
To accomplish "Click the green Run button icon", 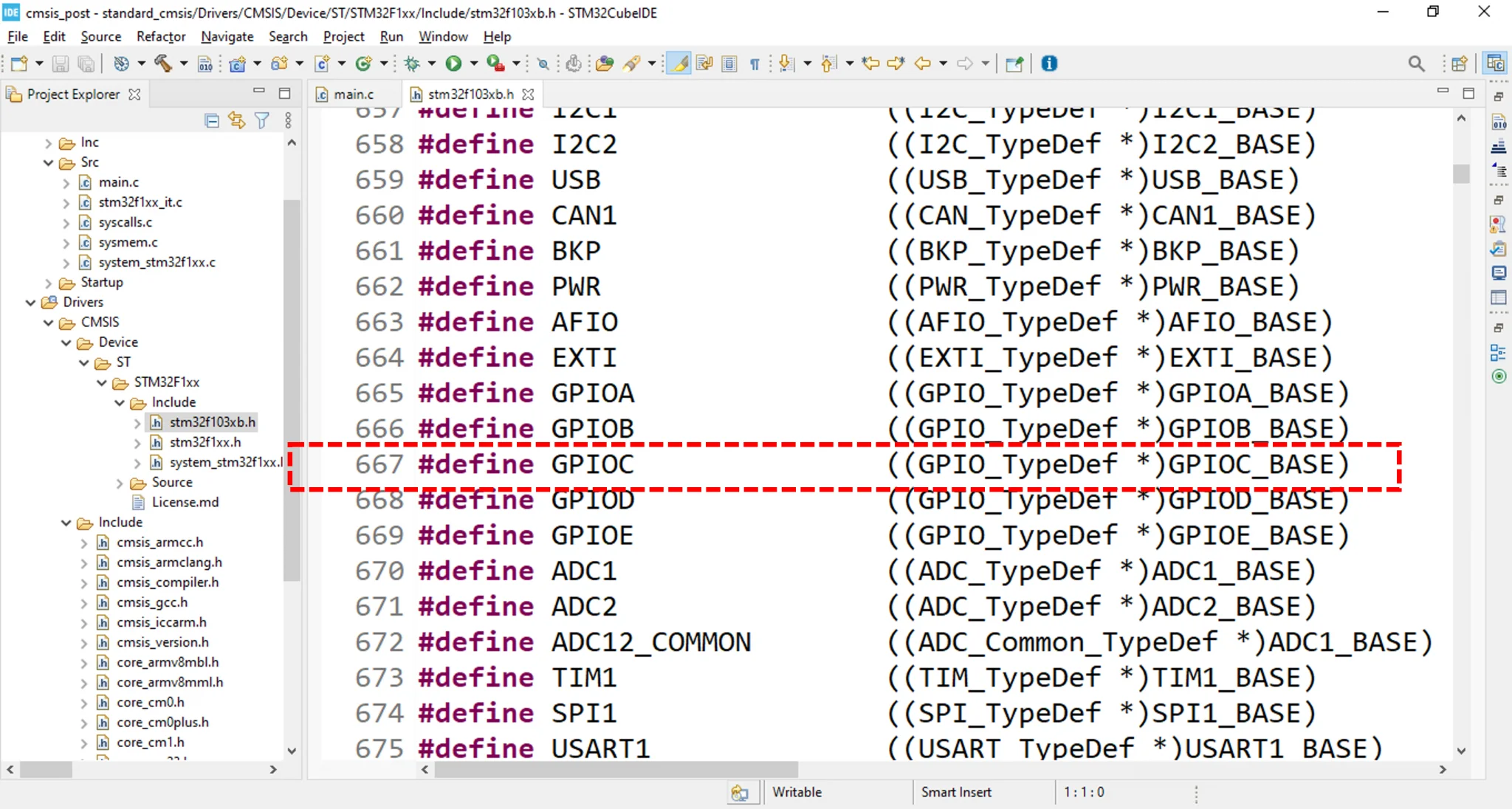I will [x=453, y=63].
